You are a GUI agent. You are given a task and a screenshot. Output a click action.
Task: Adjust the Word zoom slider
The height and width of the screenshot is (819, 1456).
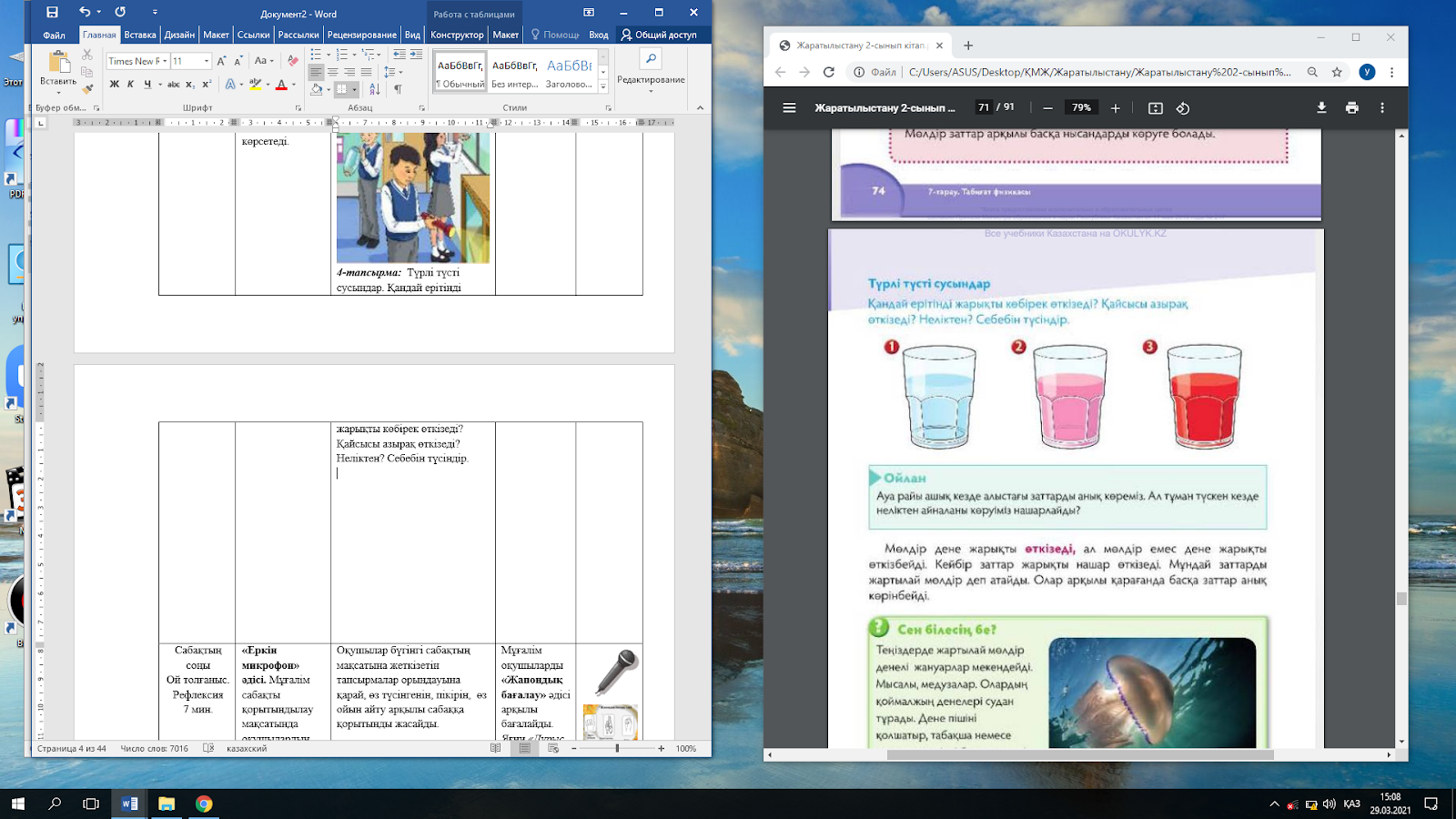click(617, 748)
